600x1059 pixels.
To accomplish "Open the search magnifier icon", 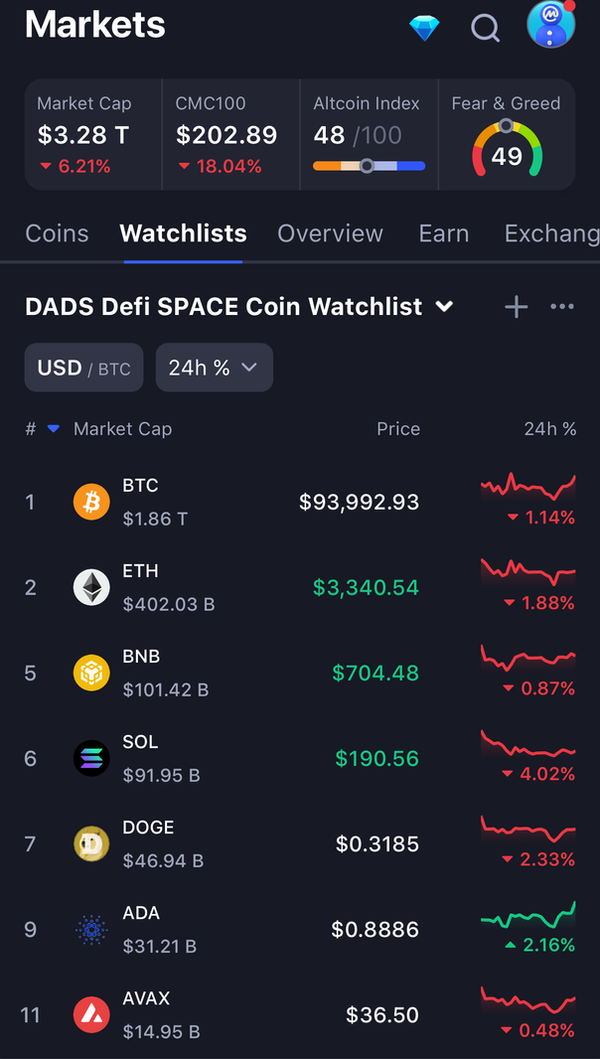I will coord(485,27).
